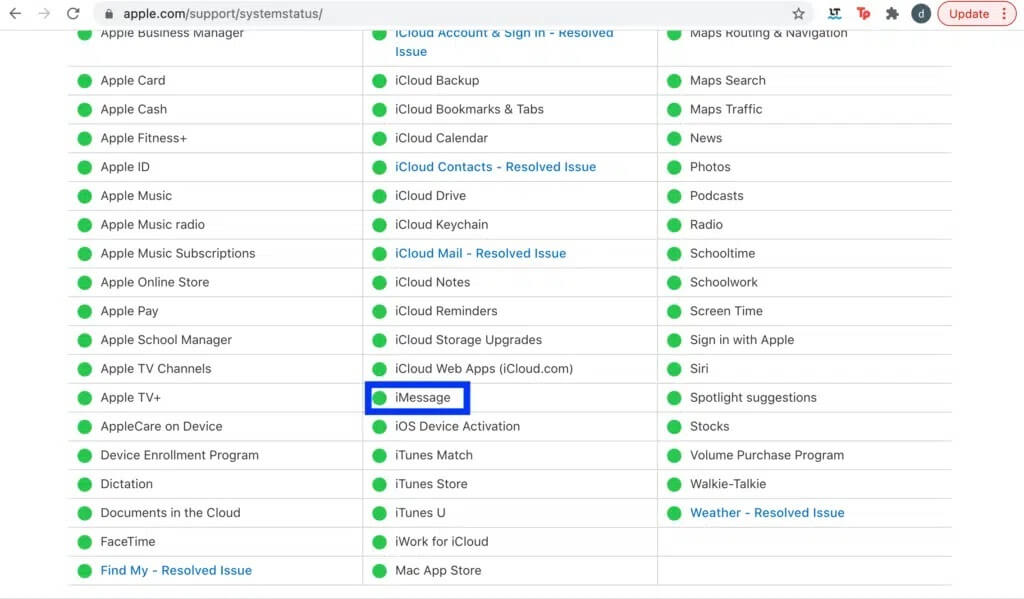Select iCloud Storage Upgrades entry
Screen dimensions: 1024x599
[468, 340]
